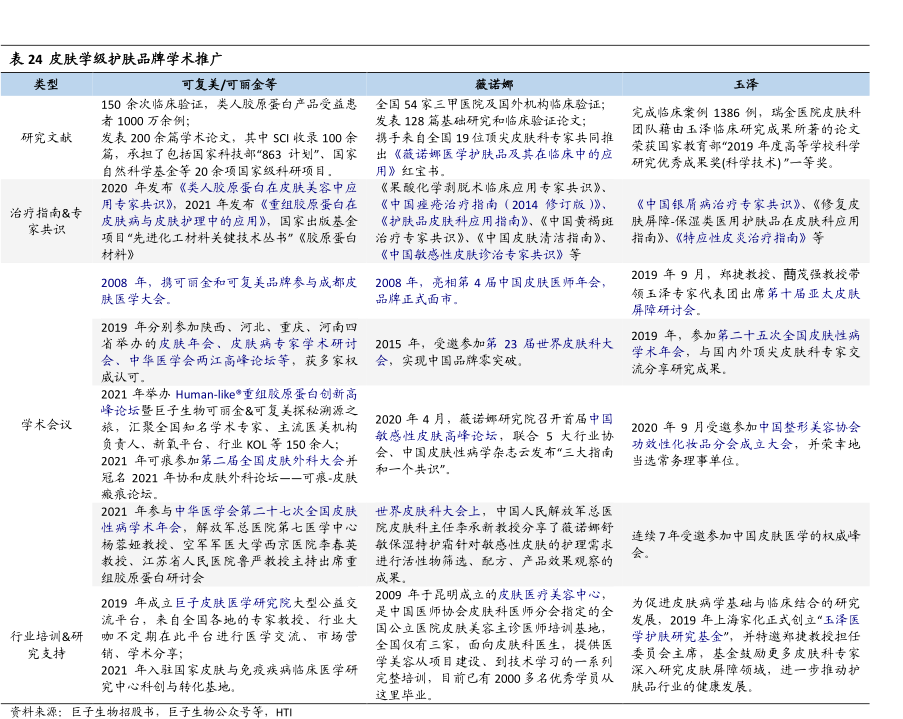The image size is (903, 719).
Task: Click the row label '行业培训&研究支持'
Action: [46, 645]
